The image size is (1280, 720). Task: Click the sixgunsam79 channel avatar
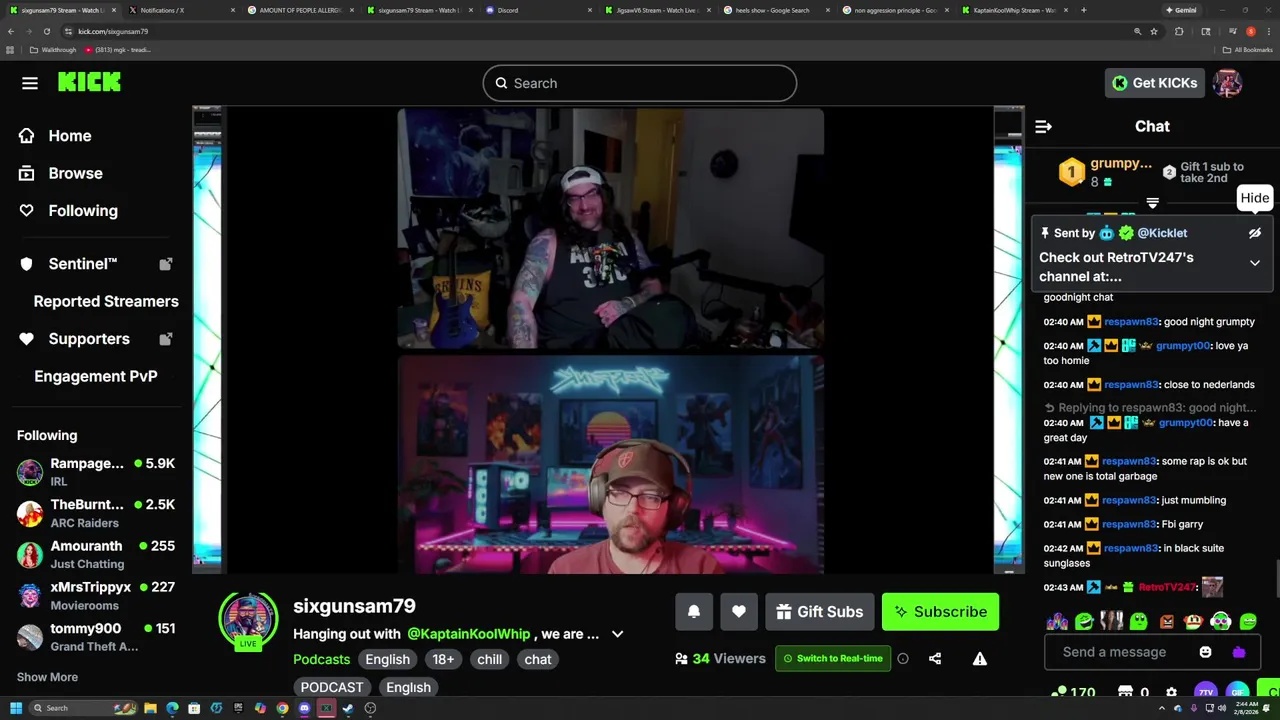[x=248, y=620]
